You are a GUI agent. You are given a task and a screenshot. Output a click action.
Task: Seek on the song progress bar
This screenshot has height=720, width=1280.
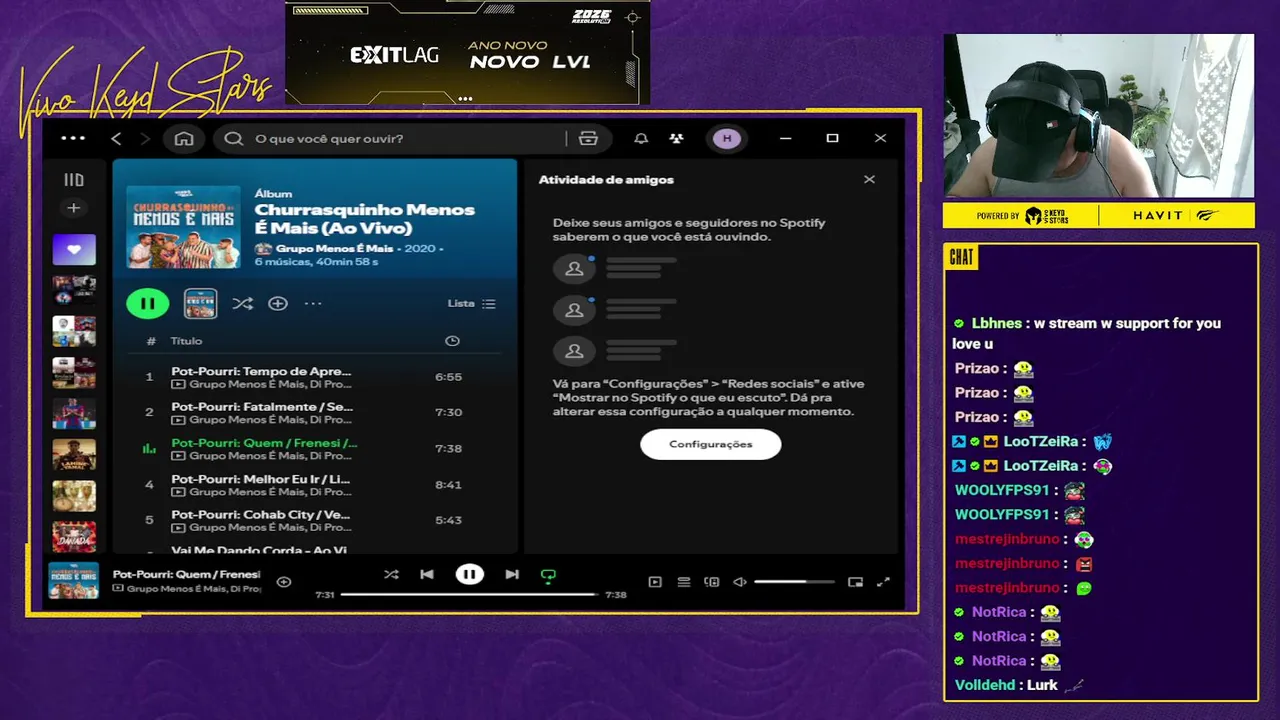point(470,594)
